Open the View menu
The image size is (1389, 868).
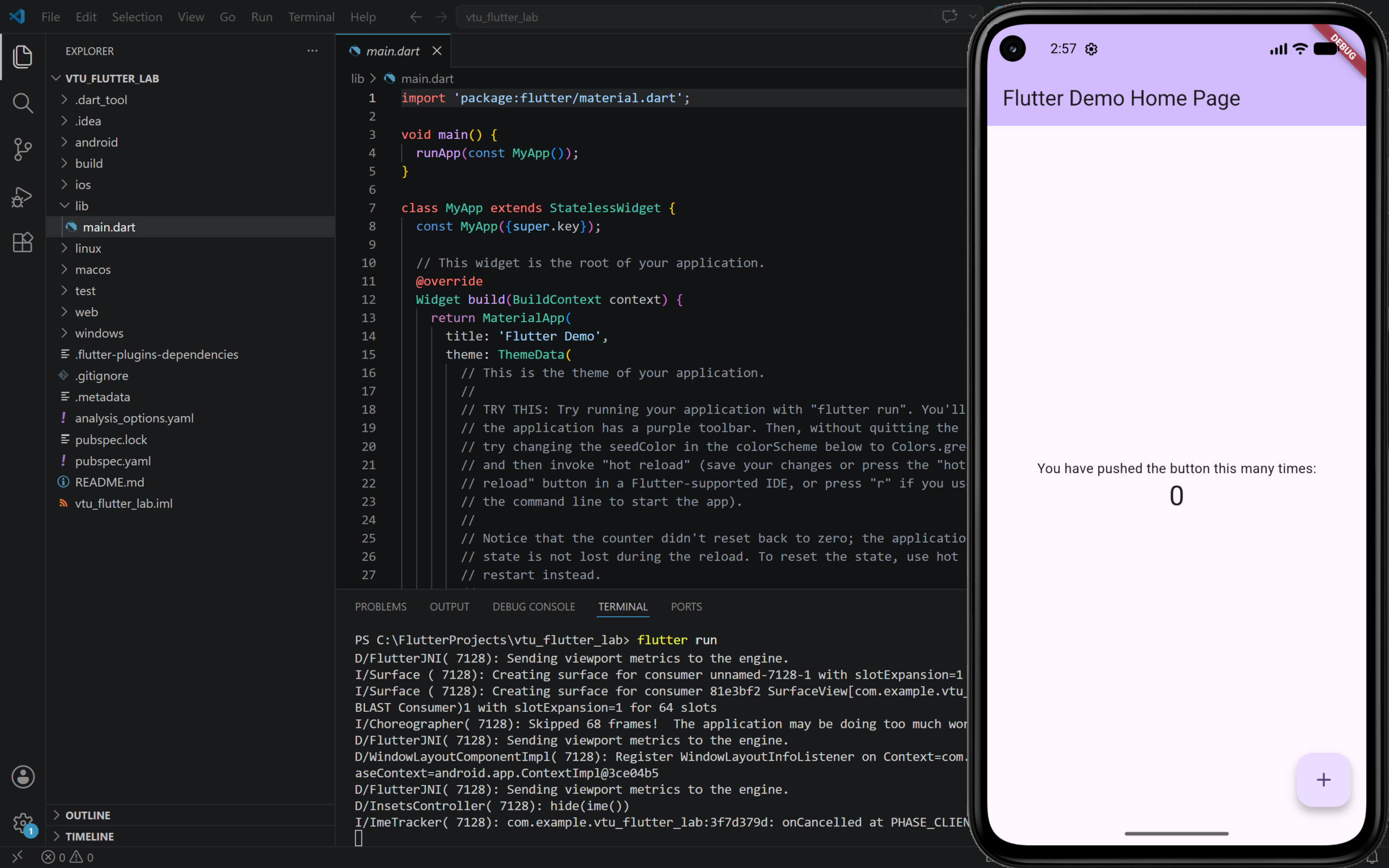click(190, 17)
